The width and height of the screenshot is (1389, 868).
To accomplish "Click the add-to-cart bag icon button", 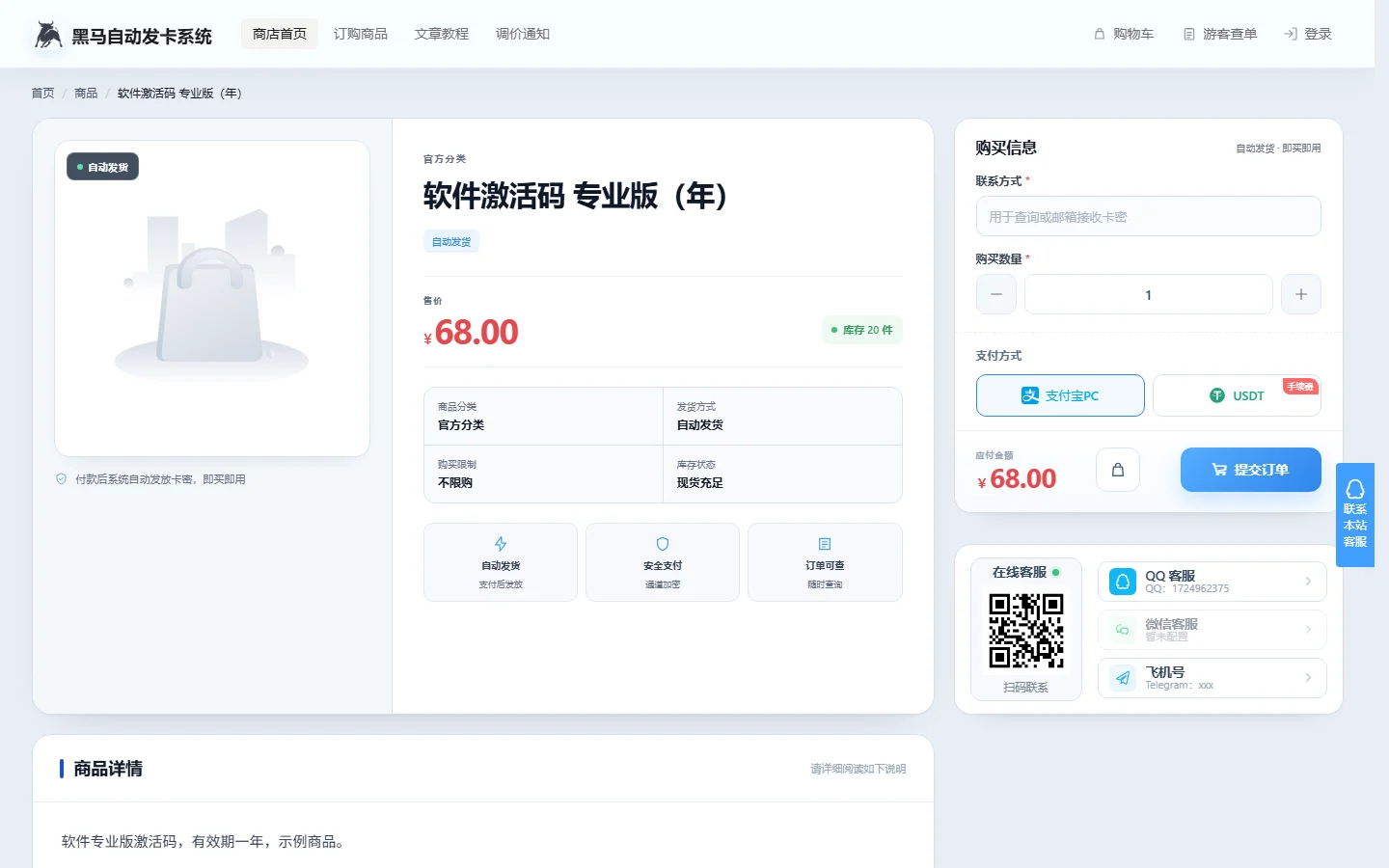I will (1118, 470).
